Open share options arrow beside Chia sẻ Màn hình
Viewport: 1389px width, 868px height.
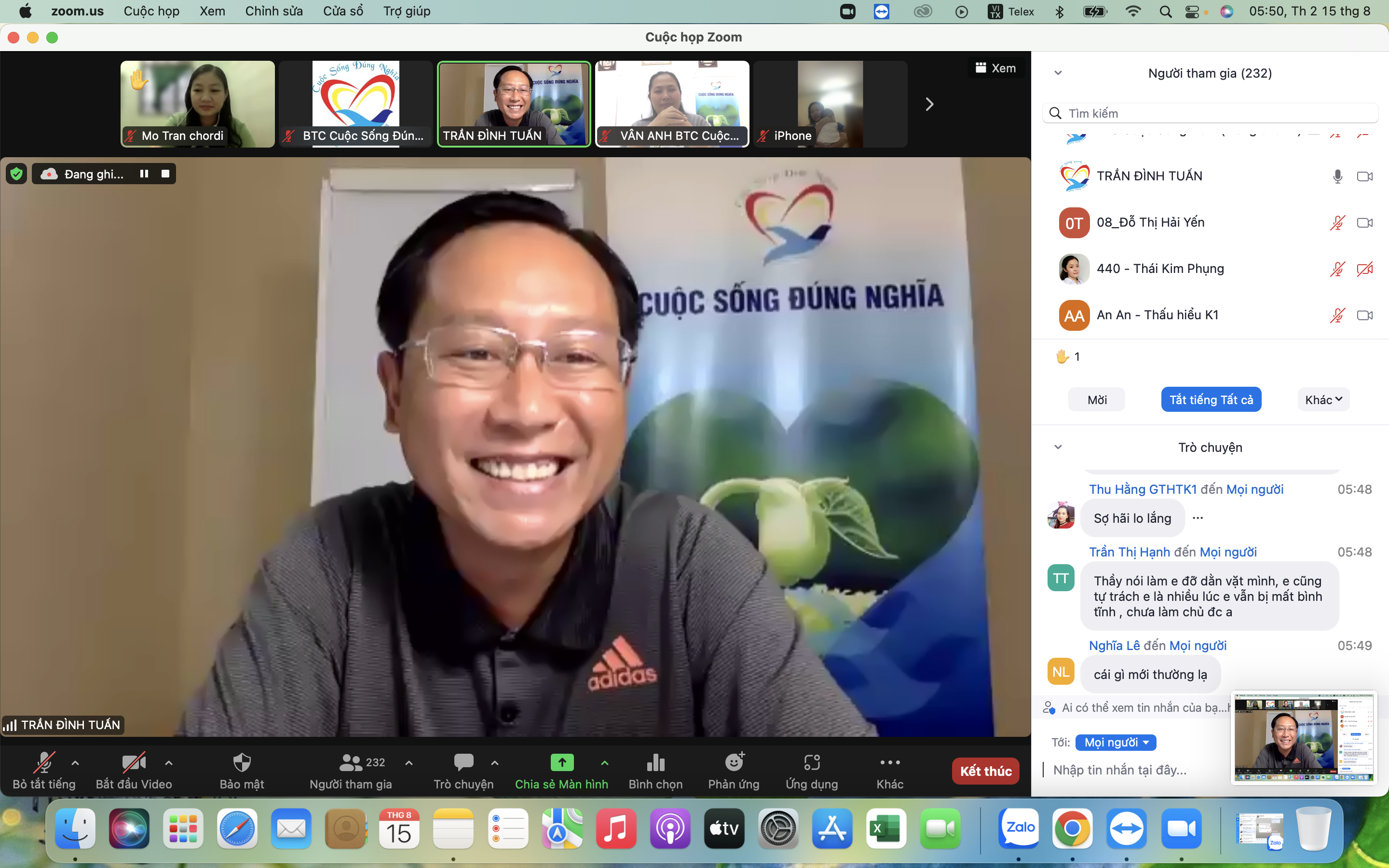click(x=605, y=763)
